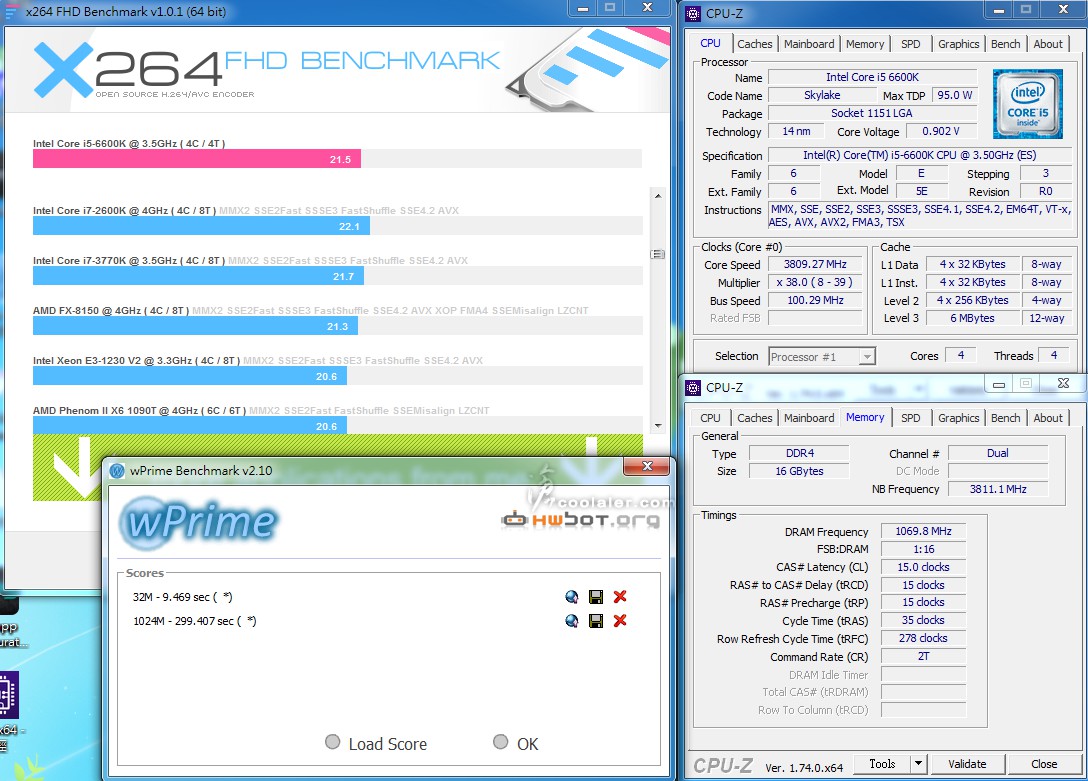Open Memory tab in the CPU-Z processor window

pyautogui.click(x=865, y=44)
